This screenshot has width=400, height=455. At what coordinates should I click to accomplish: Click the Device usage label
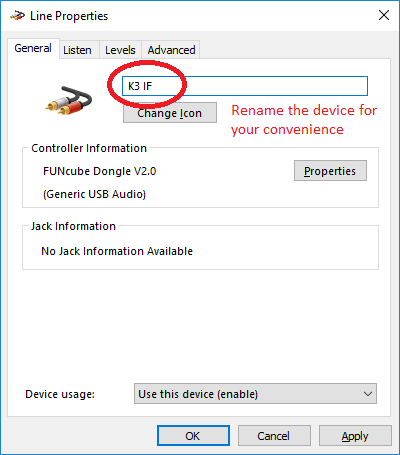60,394
